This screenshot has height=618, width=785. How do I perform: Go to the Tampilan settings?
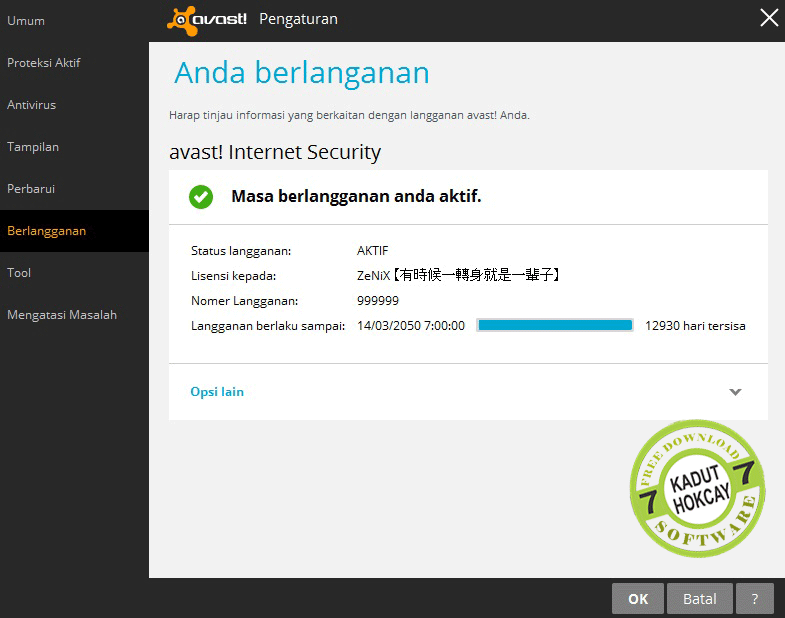pos(74,147)
